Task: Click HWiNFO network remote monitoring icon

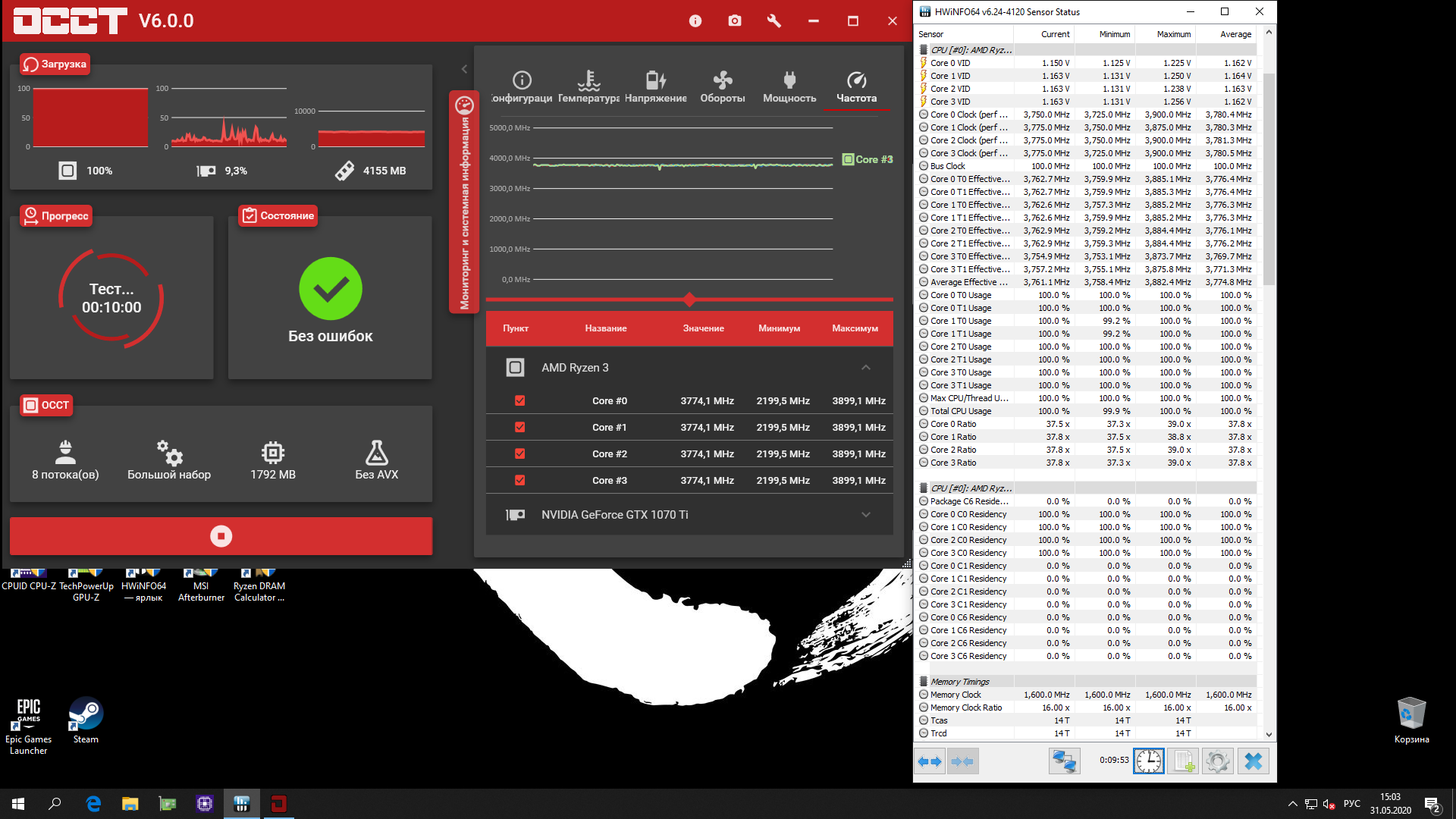Action: (1063, 761)
